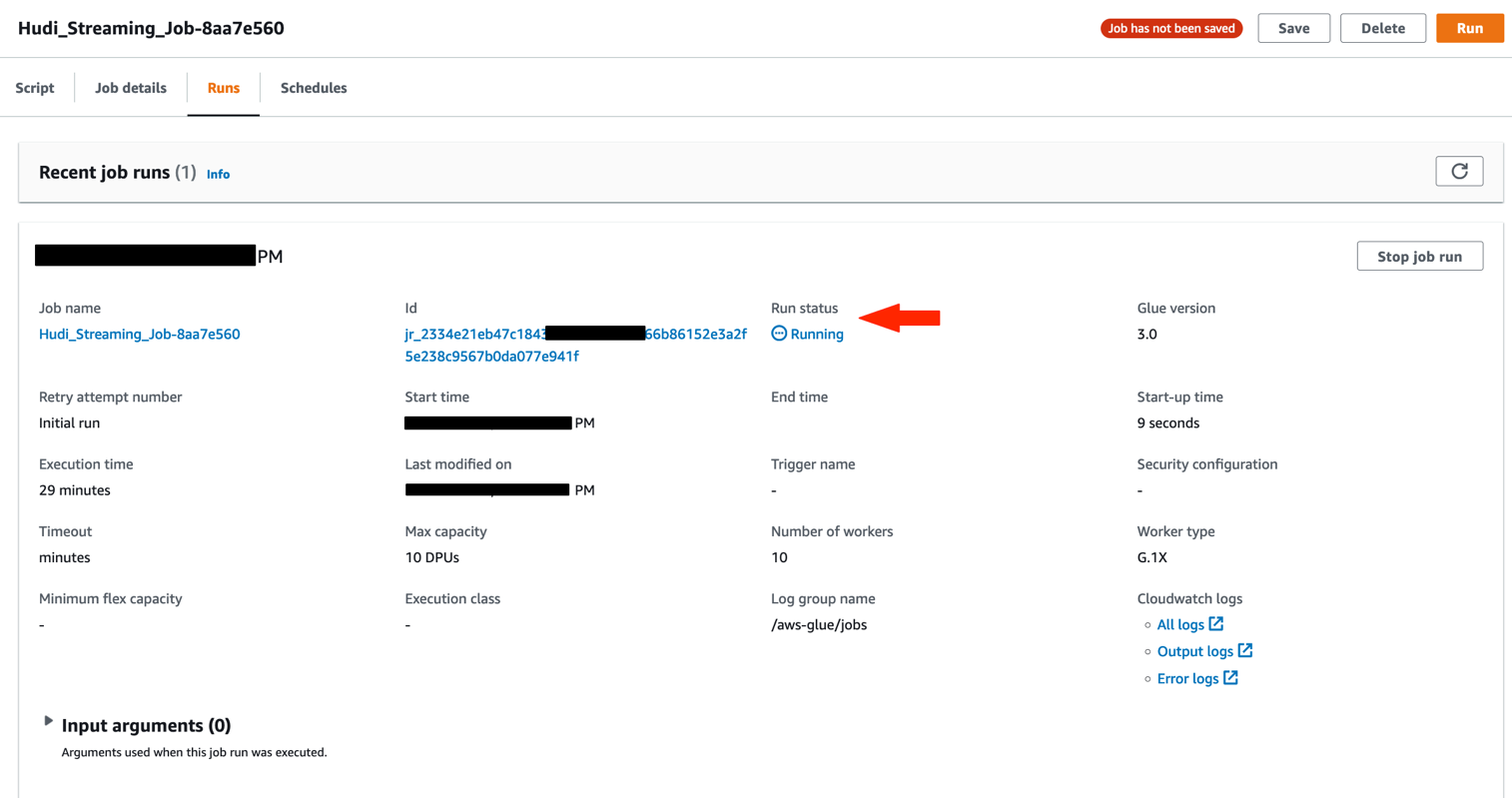The height and width of the screenshot is (798, 1512).
Task: Go to the Schedules tab
Action: pos(314,88)
